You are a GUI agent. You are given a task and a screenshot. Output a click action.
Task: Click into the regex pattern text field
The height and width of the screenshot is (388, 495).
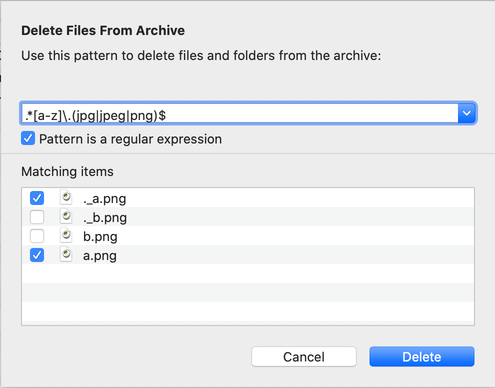coord(239,114)
